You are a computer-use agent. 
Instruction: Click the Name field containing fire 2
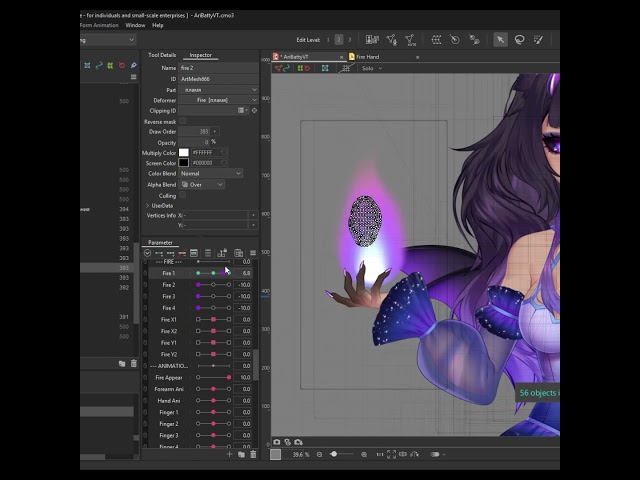[x=218, y=68]
